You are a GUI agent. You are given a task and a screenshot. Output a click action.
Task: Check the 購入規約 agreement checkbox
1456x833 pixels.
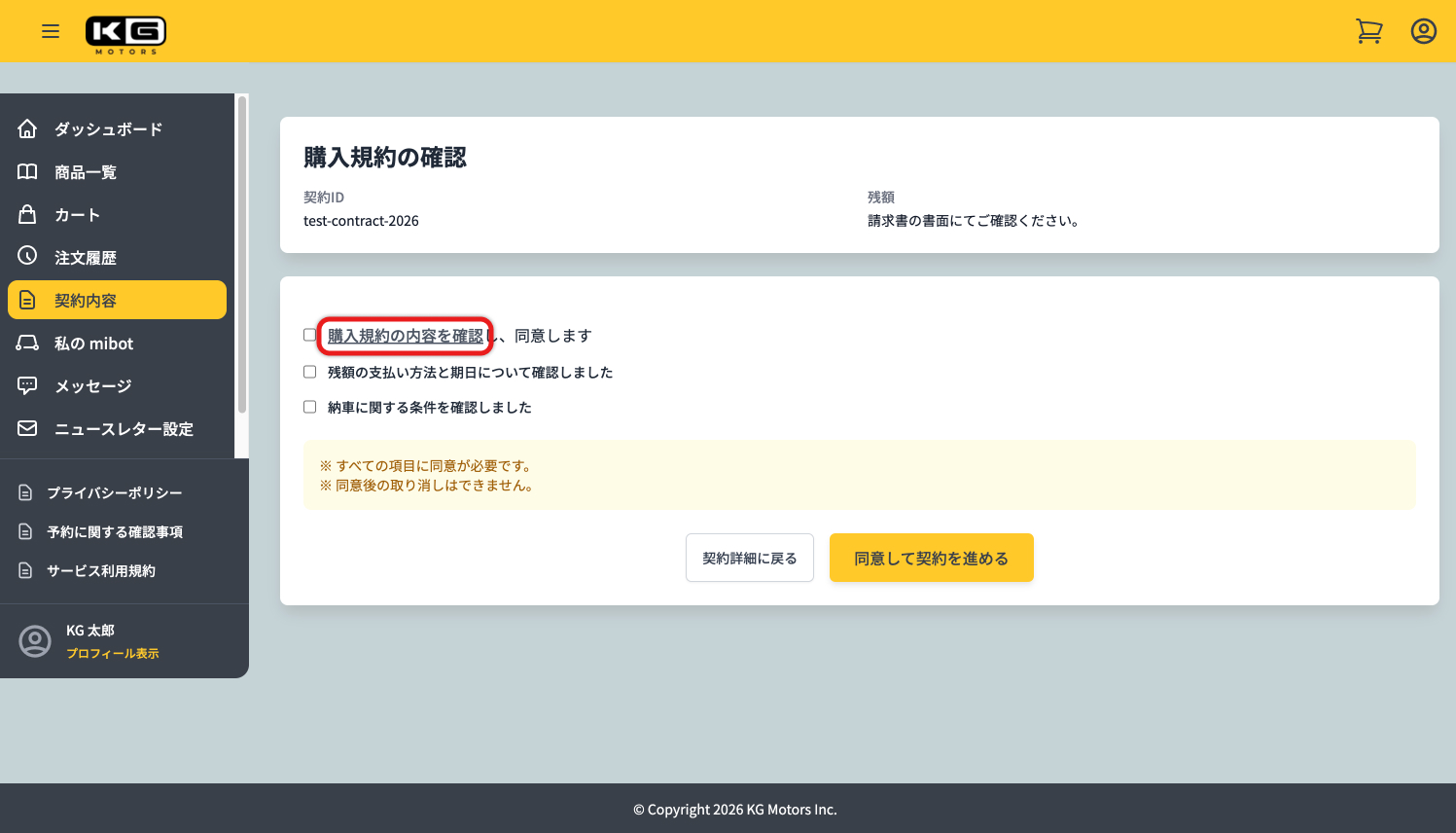(309, 334)
